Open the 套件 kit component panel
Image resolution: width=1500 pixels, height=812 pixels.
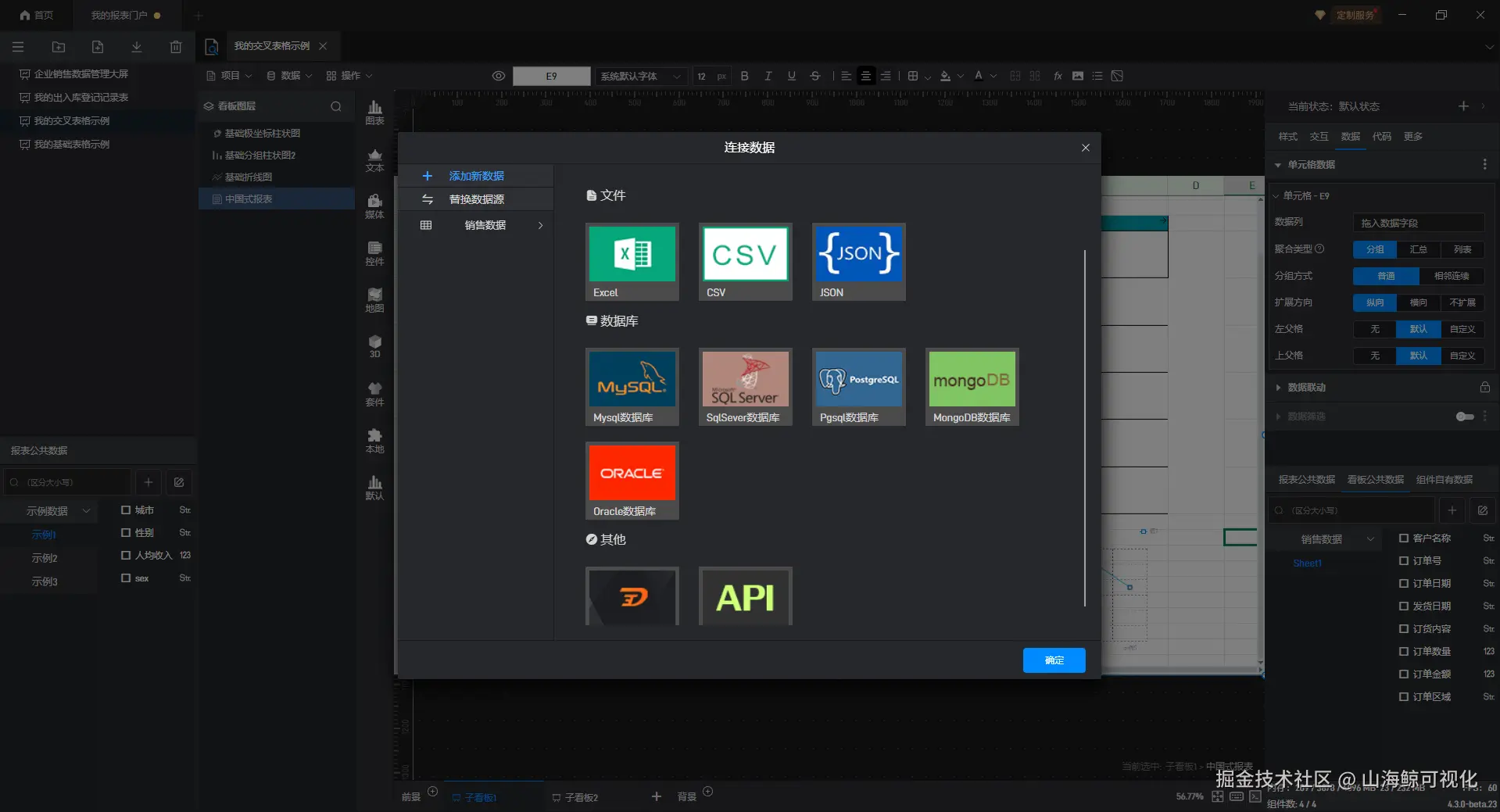click(x=374, y=394)
